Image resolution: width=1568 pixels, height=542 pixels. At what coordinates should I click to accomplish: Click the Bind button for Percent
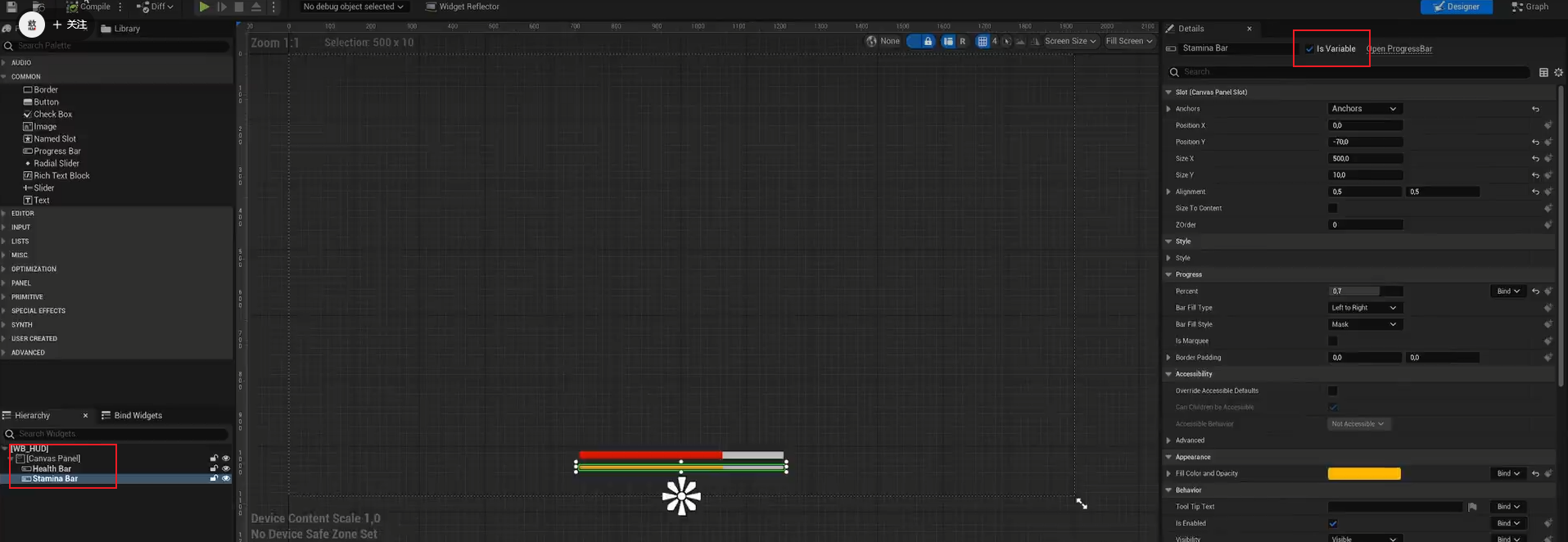pos(1507,291)
